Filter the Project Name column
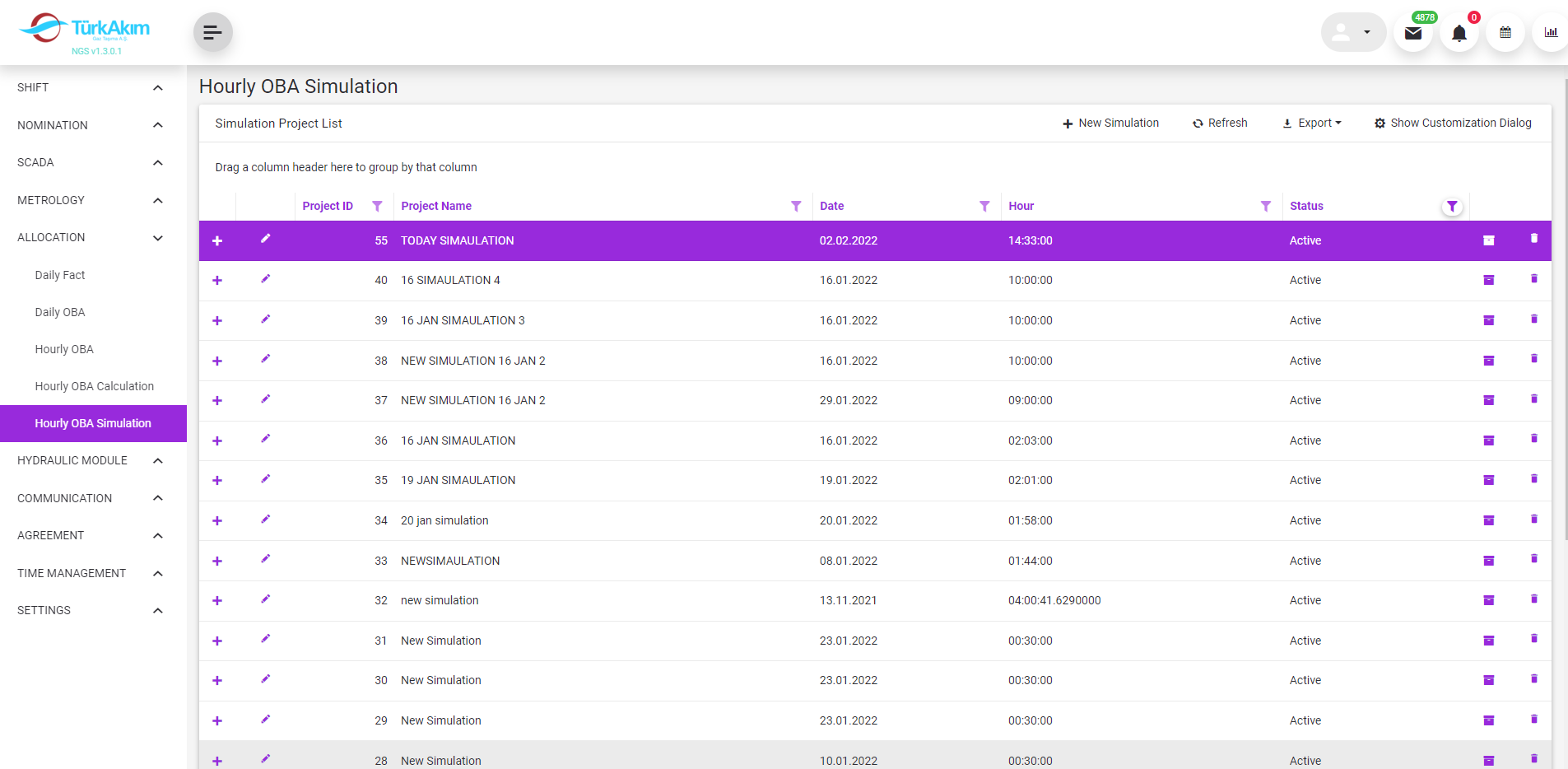1568x769 pixels. 795,207
